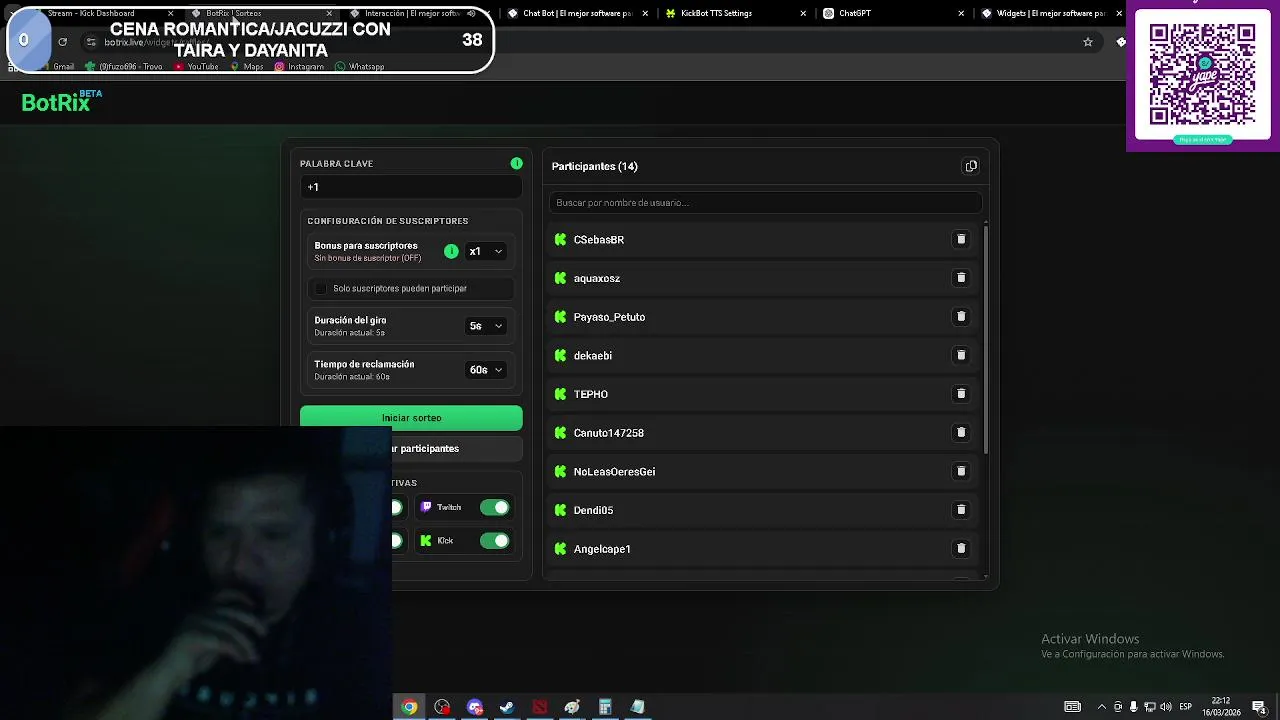Open Chrome from the taskbar
Image resolution: width=1280 pixels, height=720 pixels.
[x=409, y=707]
